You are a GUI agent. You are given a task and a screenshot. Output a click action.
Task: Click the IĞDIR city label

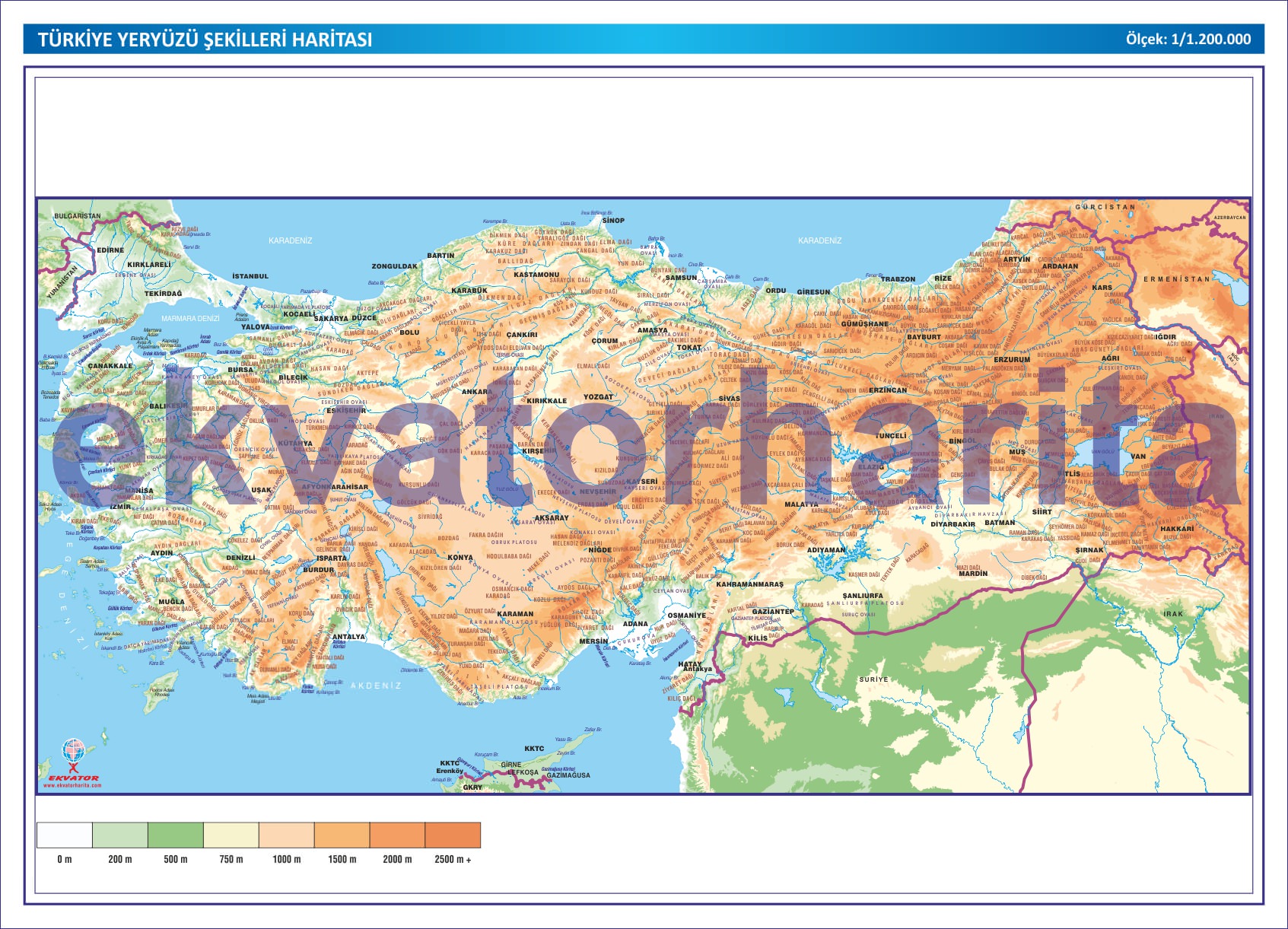click(x=1166, y=336)
